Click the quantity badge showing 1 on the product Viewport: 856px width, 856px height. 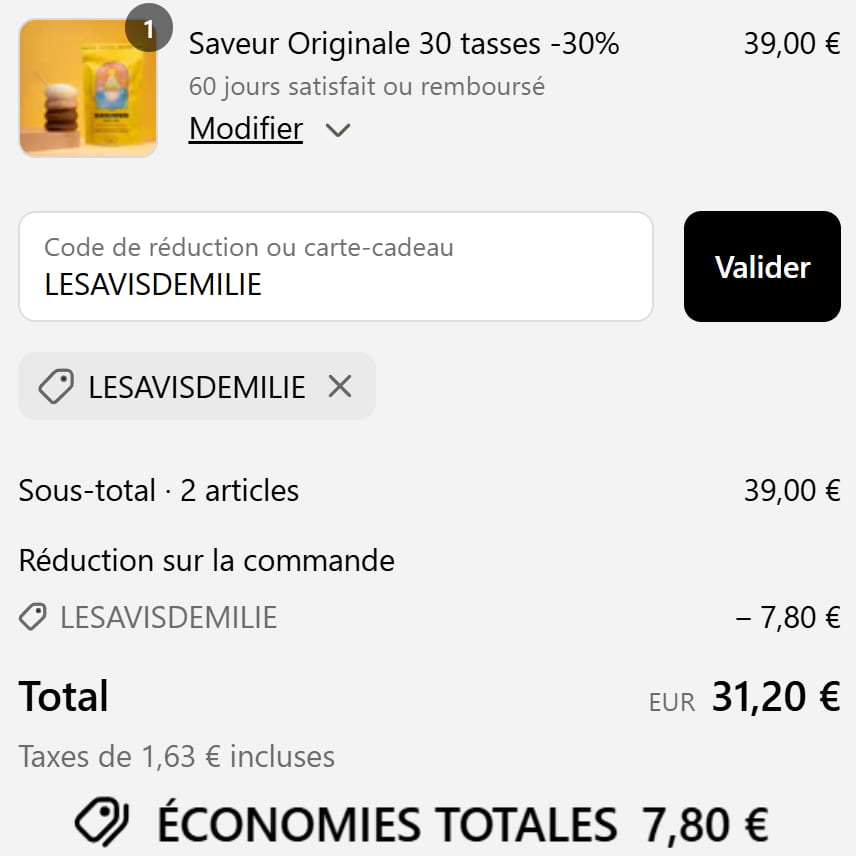tap(150, 27)
